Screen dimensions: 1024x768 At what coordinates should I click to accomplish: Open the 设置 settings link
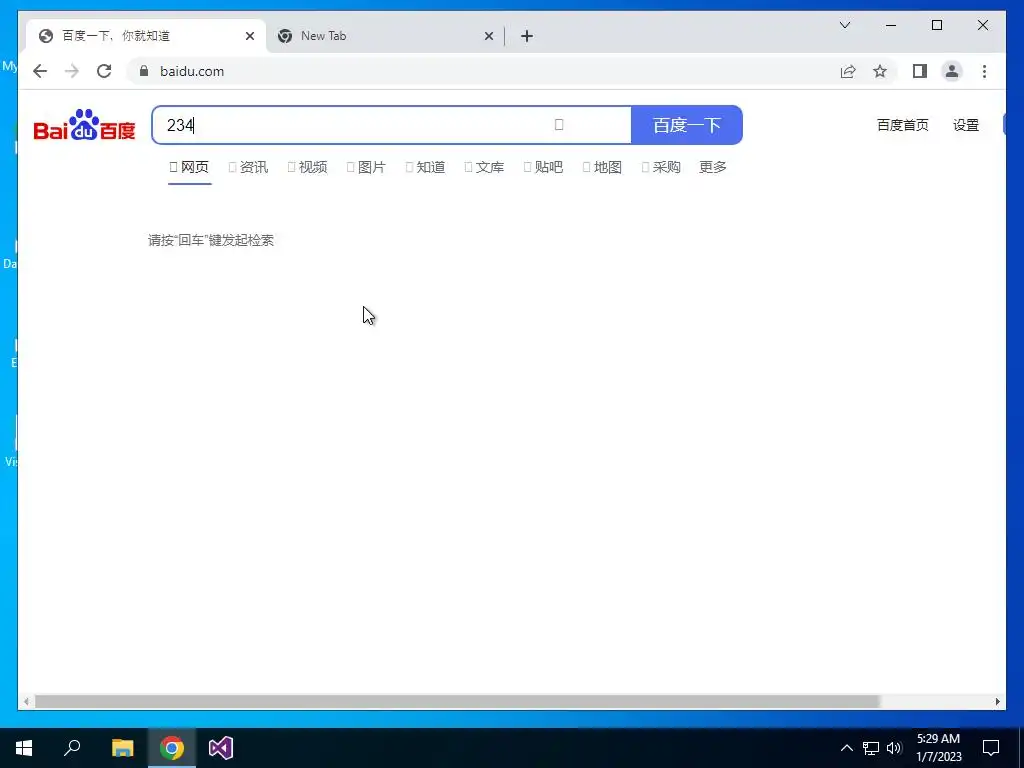point(966,125)
